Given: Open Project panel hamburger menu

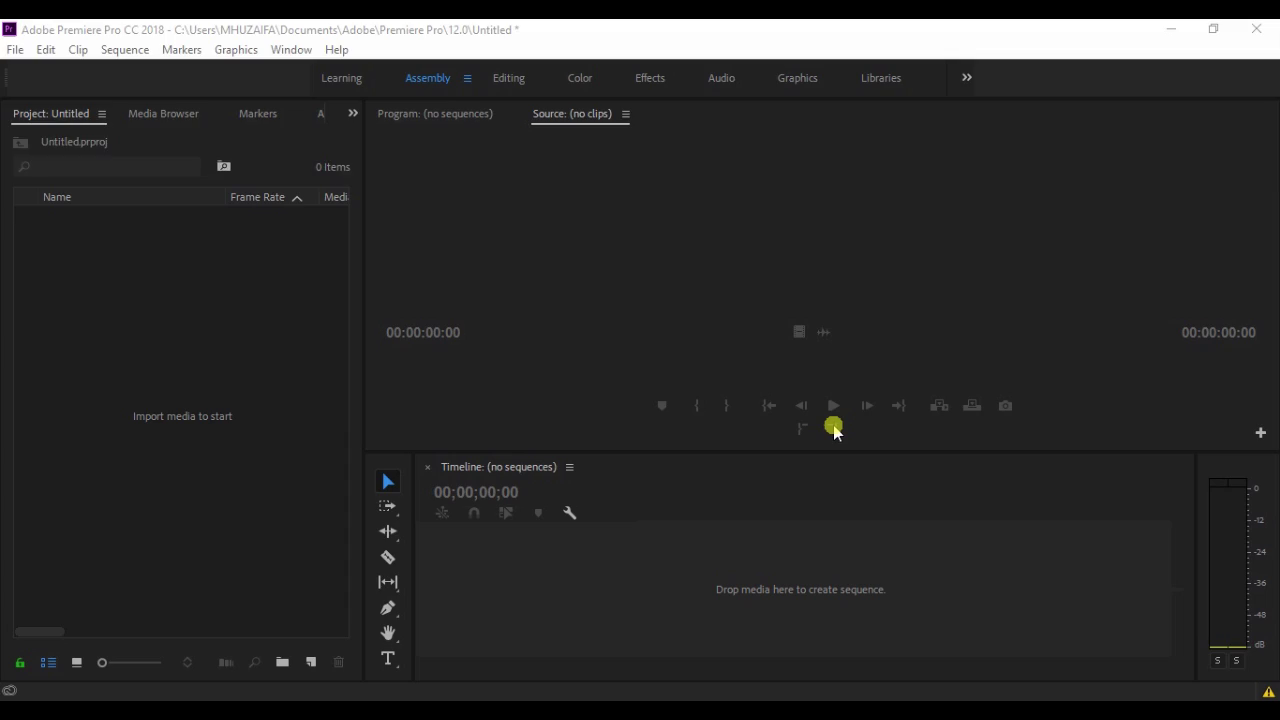Looking at the screenshot, I should 102,114.
